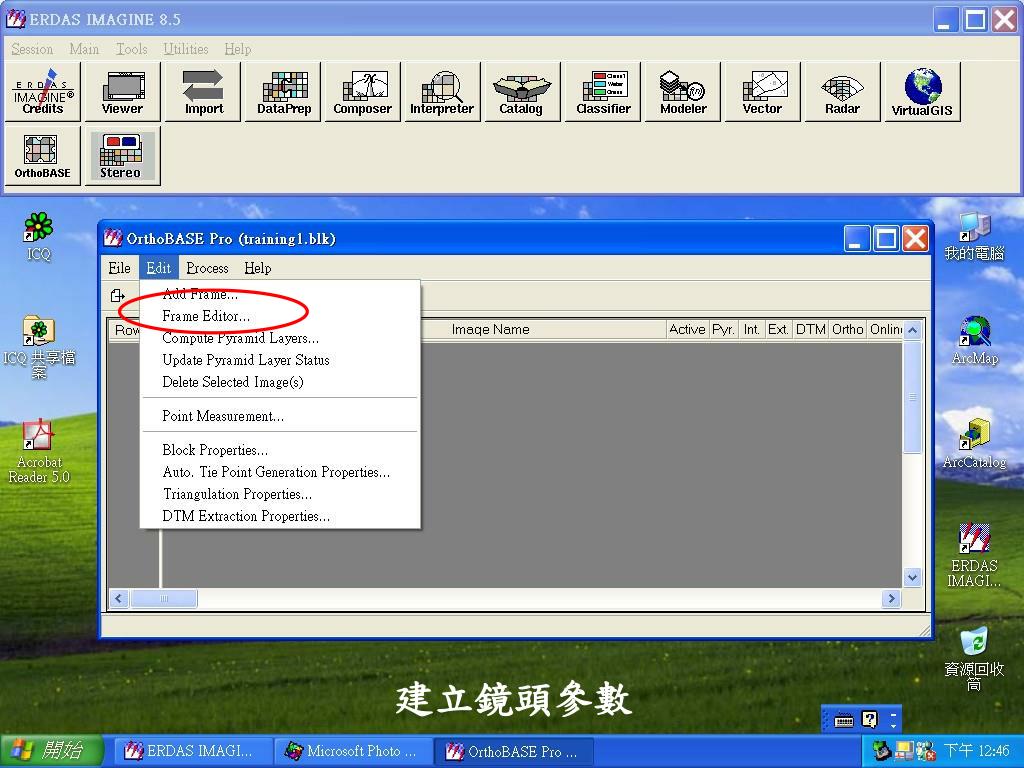Open the Vector module
Image resolution: width=1024 pixels, height=768 pixels.
(762, 92)
